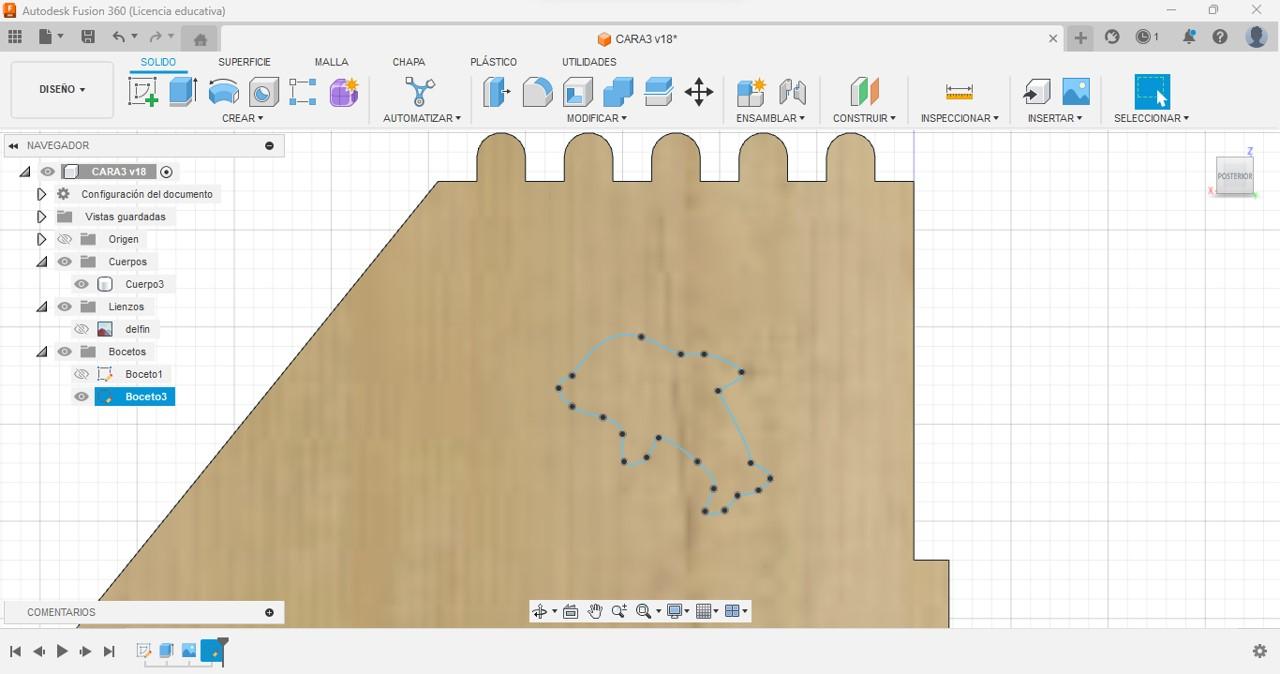Switch to the MALLA tab
Image resolution: width=1280 pixels, height=674 pixels.
(331, 62)
